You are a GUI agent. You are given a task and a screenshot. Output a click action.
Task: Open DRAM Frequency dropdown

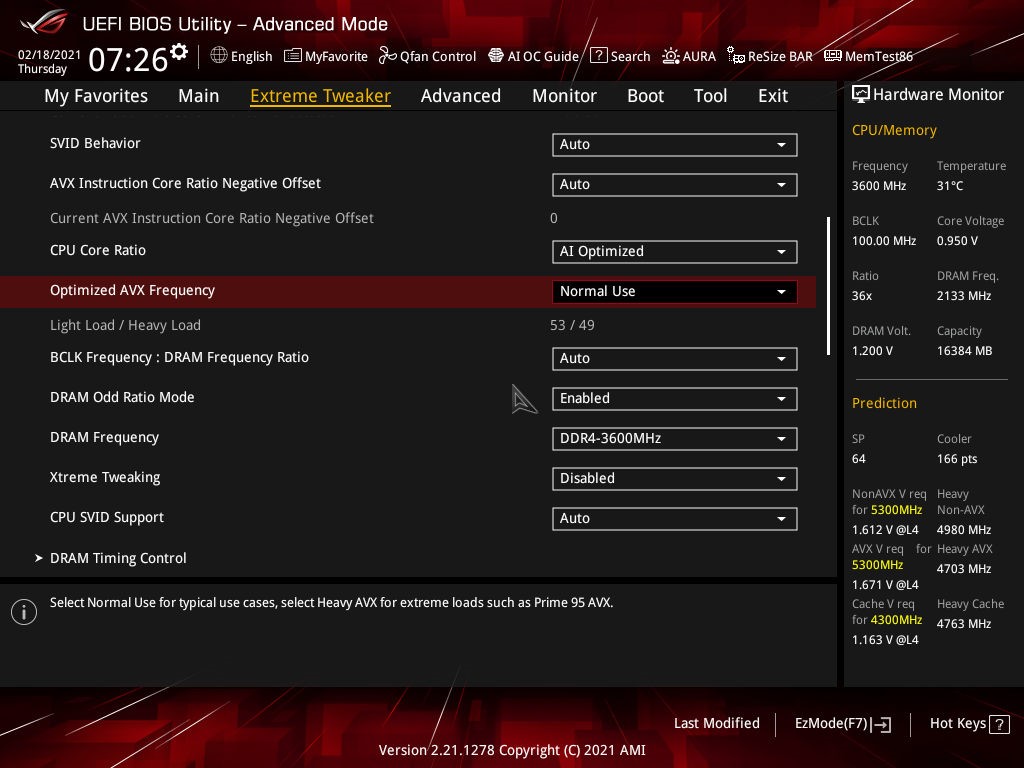675,438
